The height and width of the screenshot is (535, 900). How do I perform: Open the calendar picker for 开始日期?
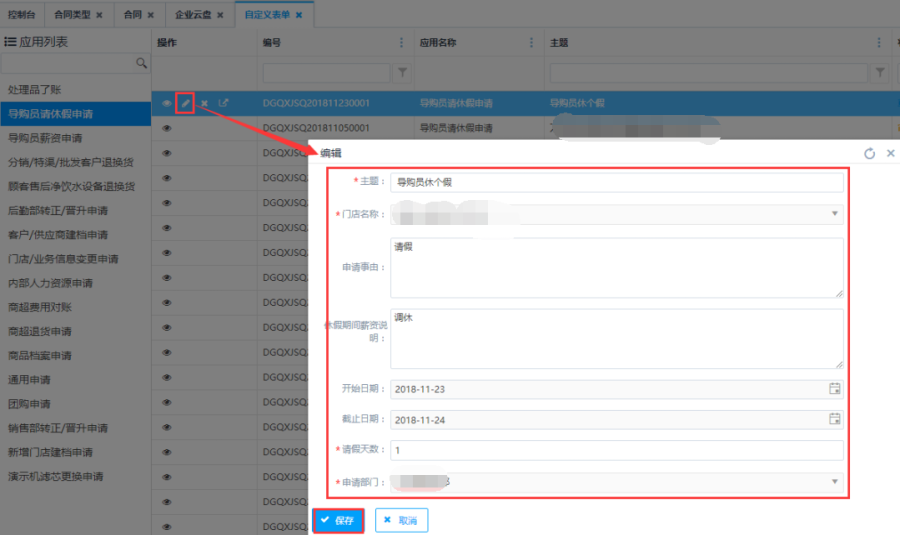tap(835, 389)
